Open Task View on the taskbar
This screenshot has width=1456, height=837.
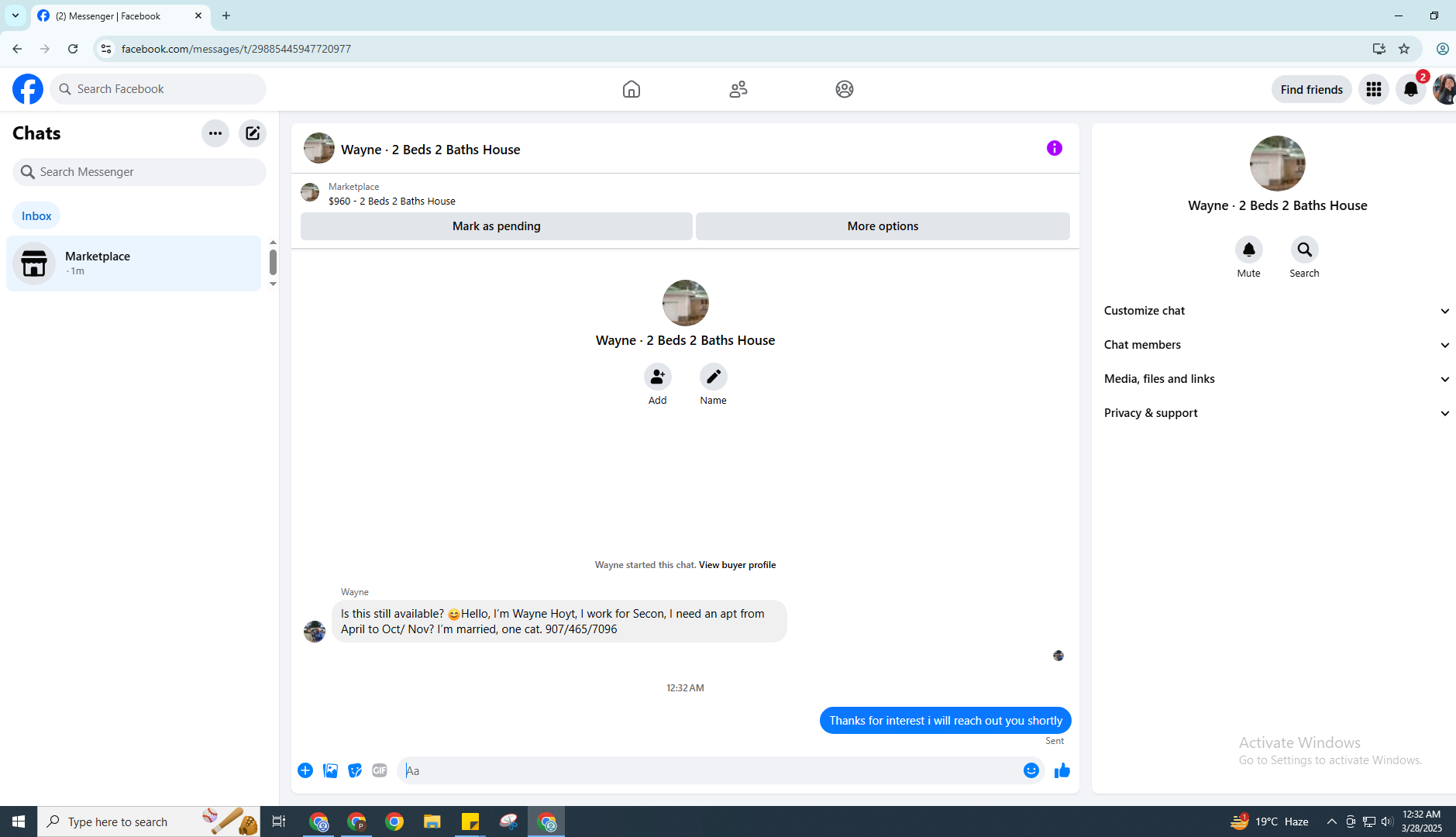coord(279,821)
